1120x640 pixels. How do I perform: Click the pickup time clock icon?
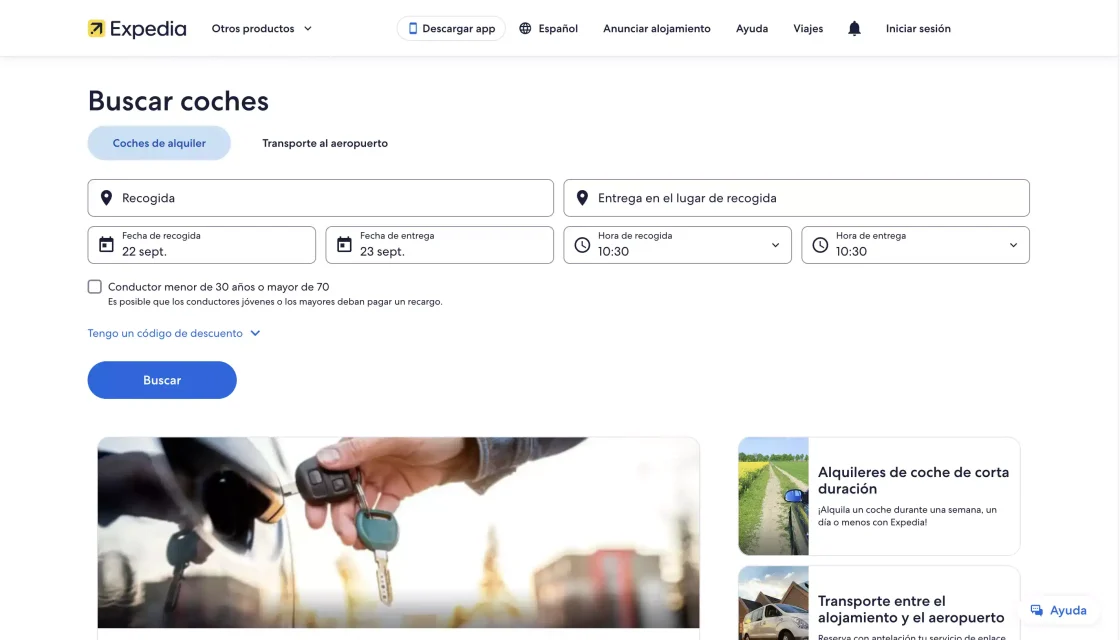coord(582,245)
